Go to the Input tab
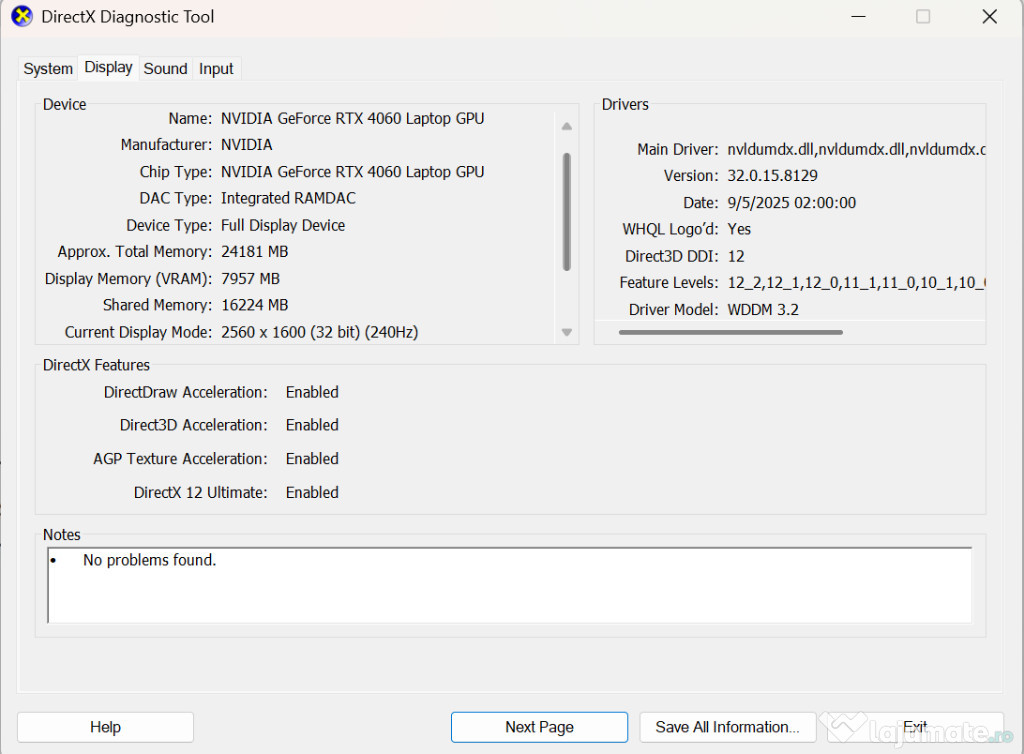This screenshot has height=754, width=1024. 216,69
